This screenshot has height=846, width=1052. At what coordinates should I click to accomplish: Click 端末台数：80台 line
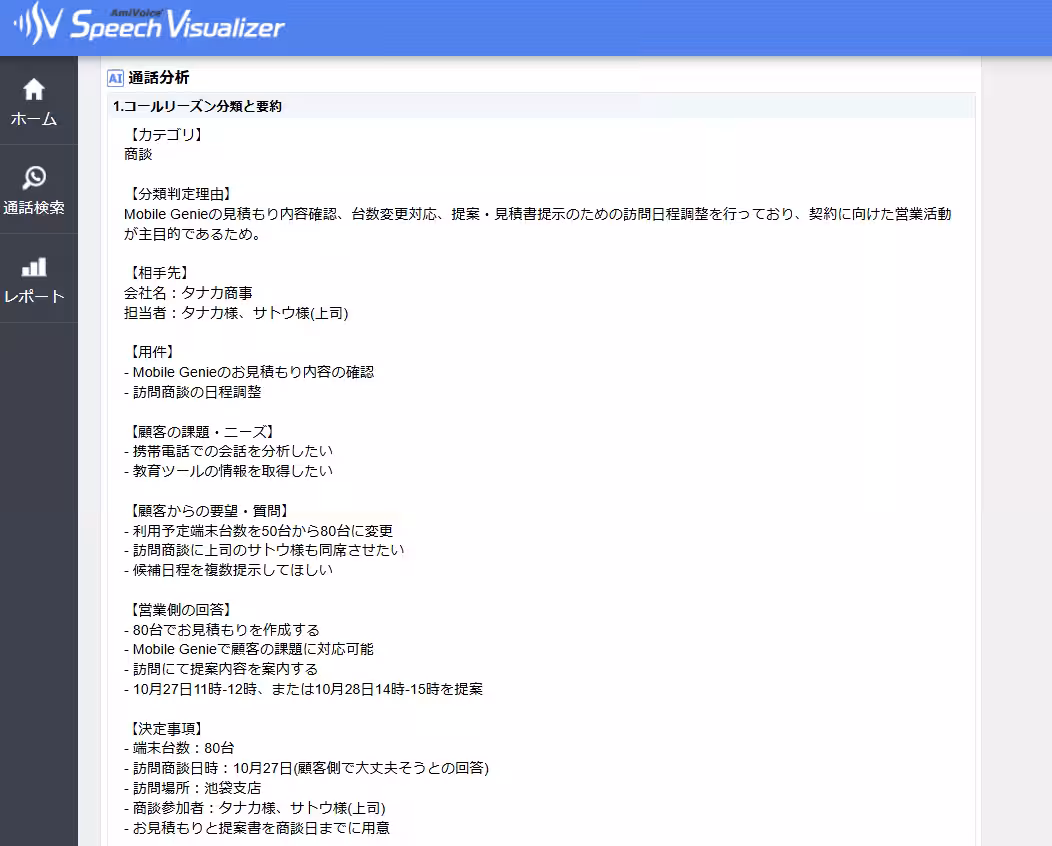click(179, 748)
